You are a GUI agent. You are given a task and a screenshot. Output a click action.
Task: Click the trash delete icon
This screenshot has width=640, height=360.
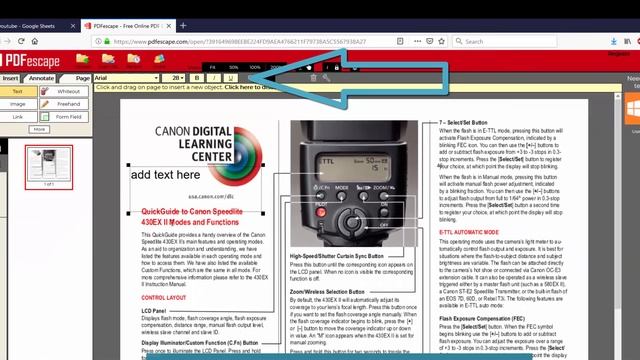point(313,78)
